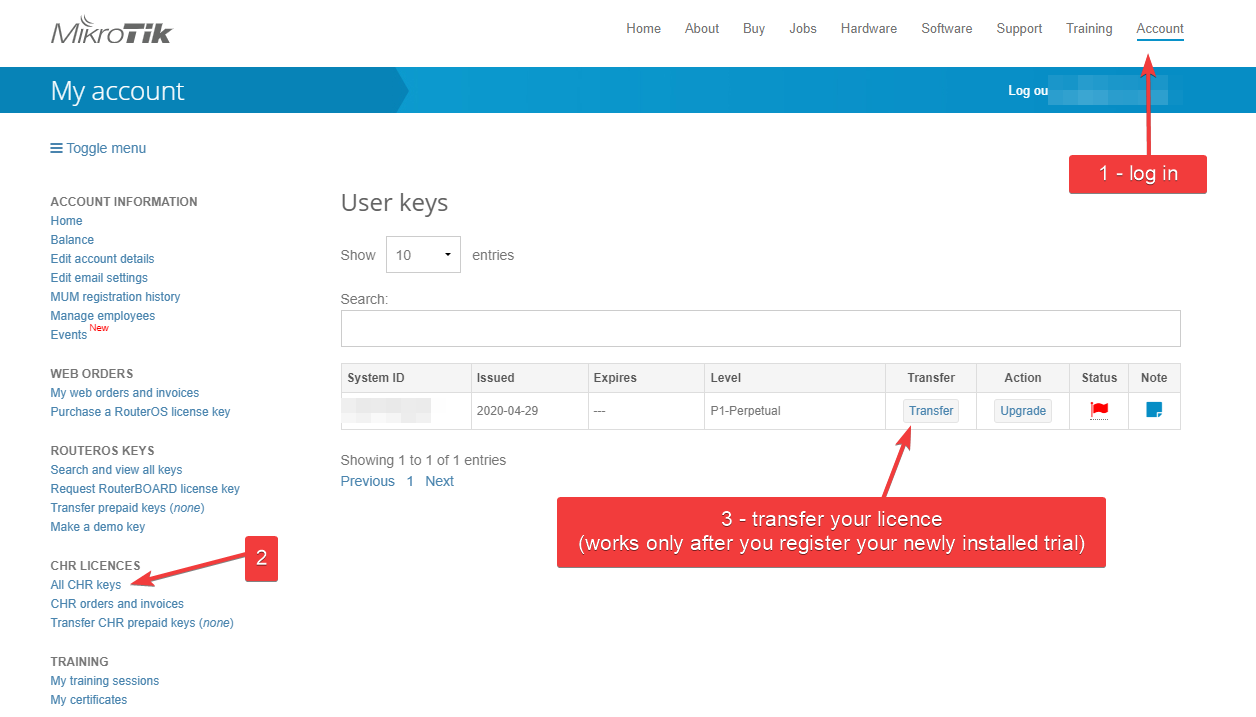Click the 2020-04-29 issued date cell

point(530,411)
